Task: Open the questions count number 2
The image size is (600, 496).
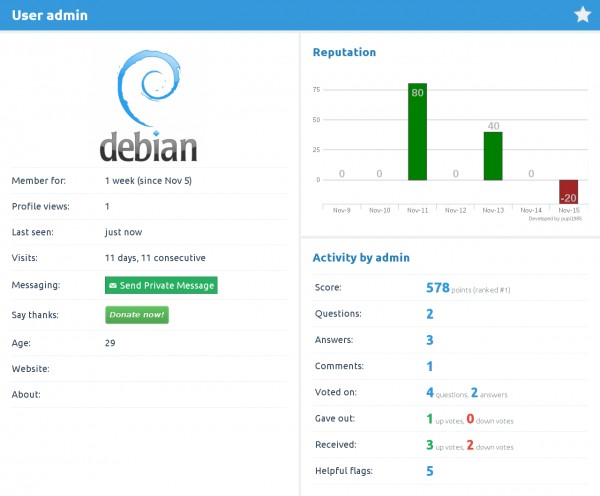Action: 430,314
